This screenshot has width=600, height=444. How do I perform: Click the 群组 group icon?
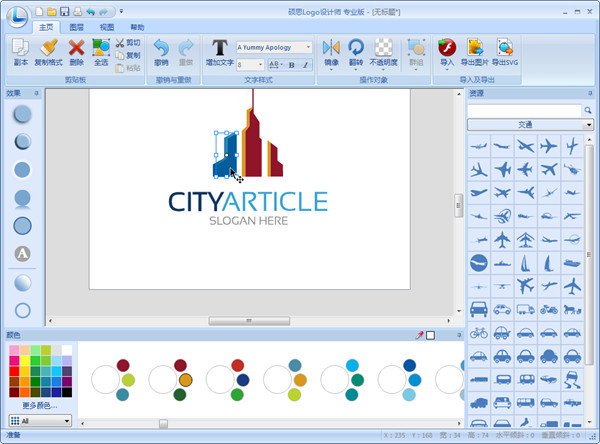pyautogui.click(x=416, y=47)
